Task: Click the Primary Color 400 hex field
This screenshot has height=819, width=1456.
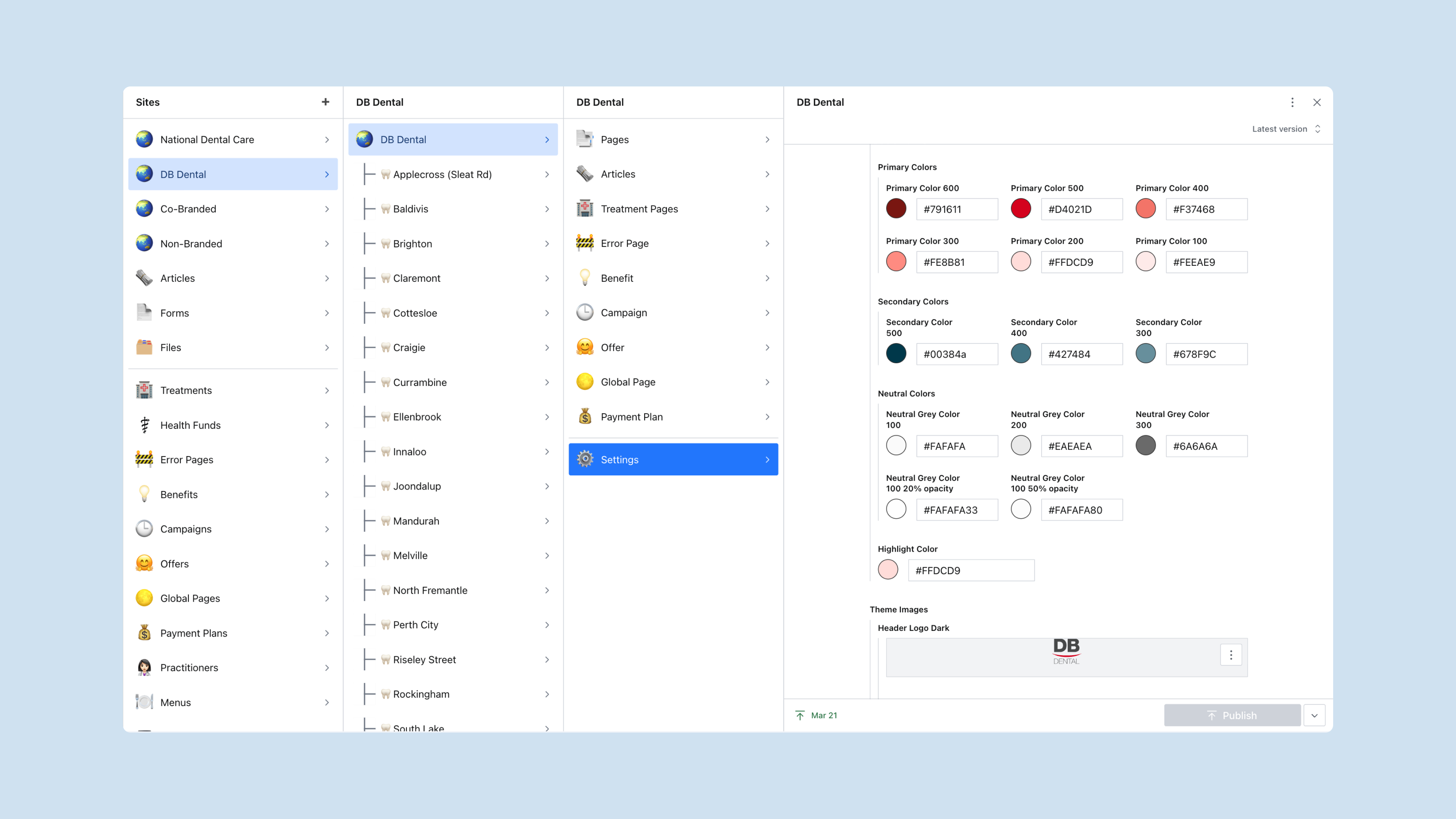Action: pos(1206,209)
